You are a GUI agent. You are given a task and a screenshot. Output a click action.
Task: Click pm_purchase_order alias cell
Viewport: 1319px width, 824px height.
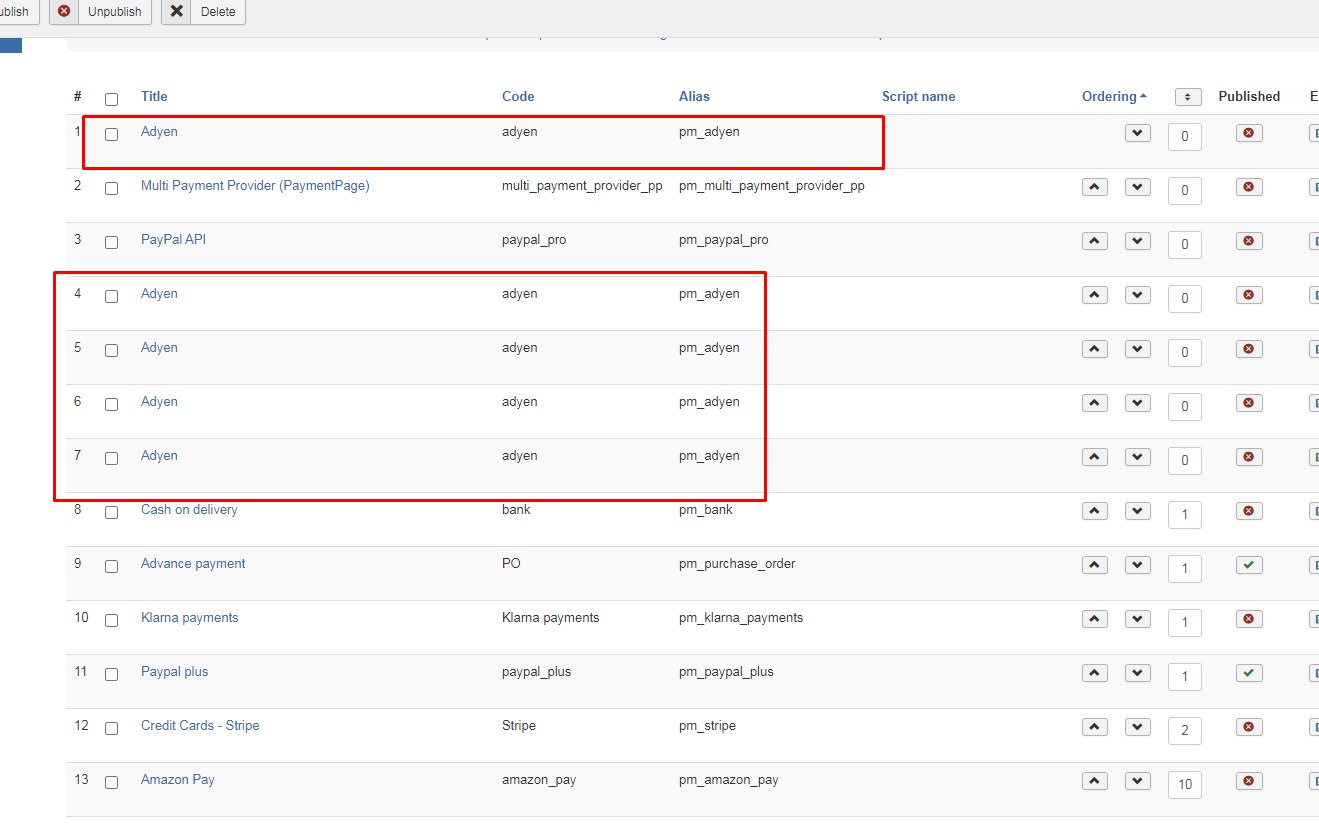(x=737, y=564)
